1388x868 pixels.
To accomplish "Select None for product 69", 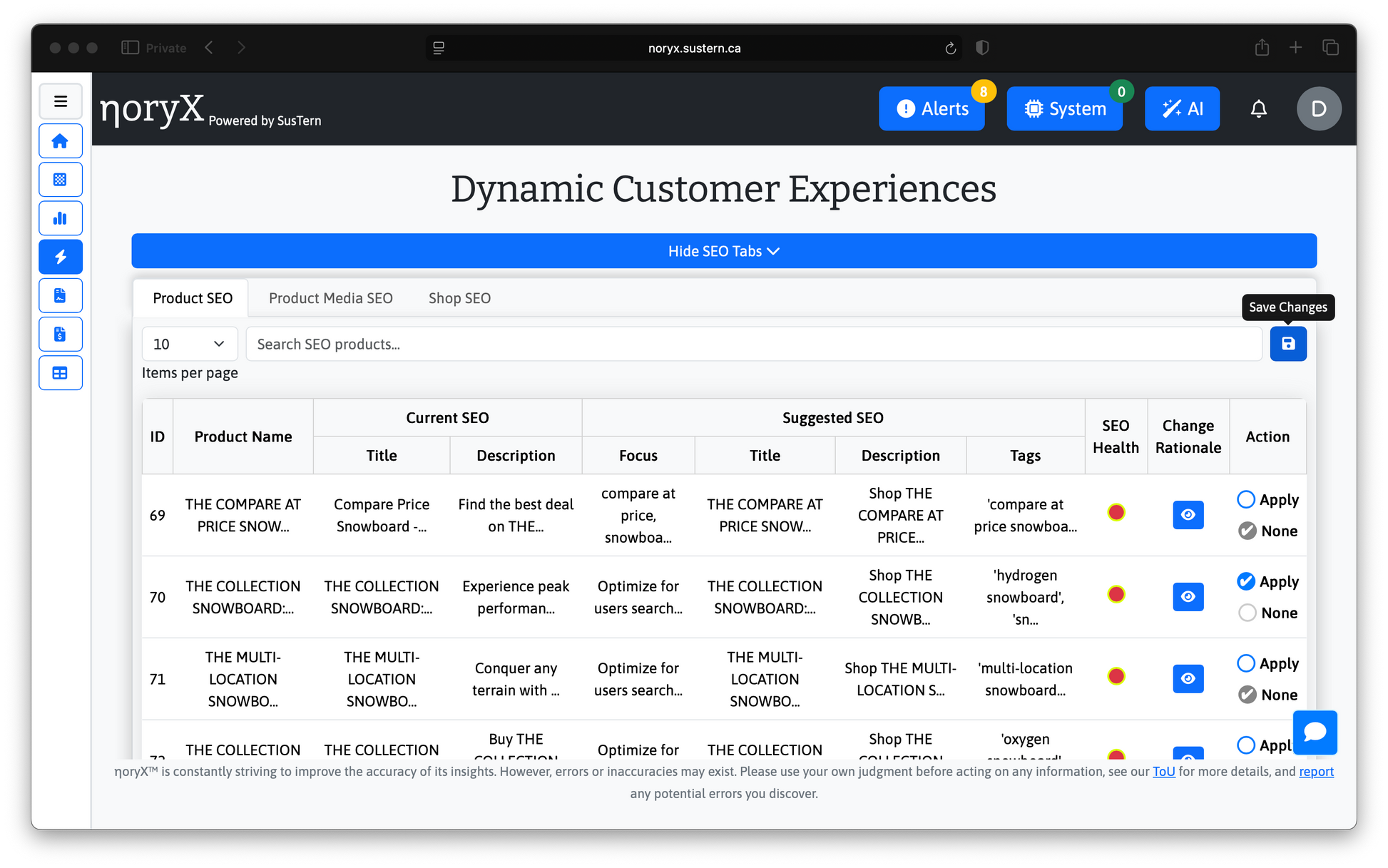I will [x=1247, y=531].
